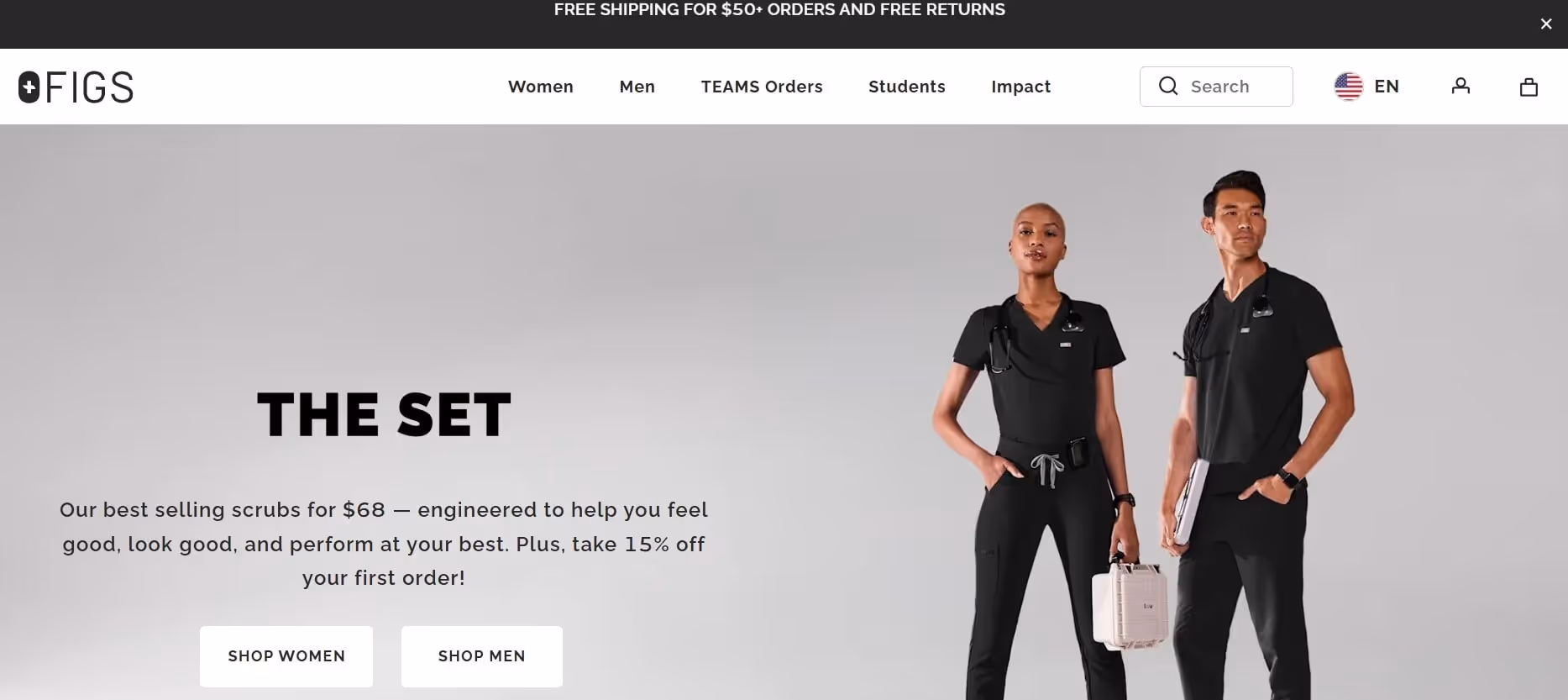The width and height of the screenshot is (1568, 700).
Task: Open the Impact nav item
Action: [x=1020, y=87]
